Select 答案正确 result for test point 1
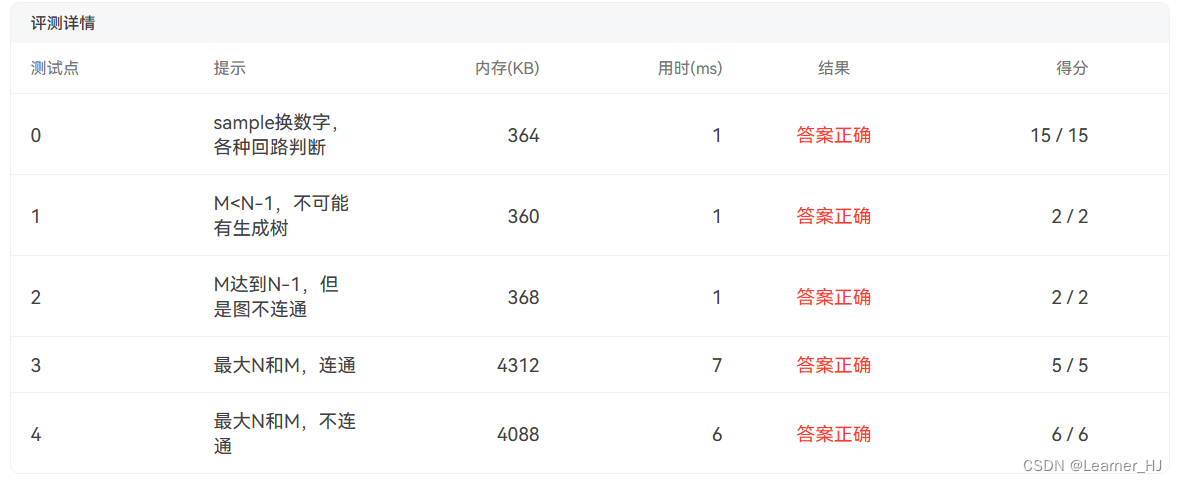Screen dimensions: 1177x482 [834, 217]
